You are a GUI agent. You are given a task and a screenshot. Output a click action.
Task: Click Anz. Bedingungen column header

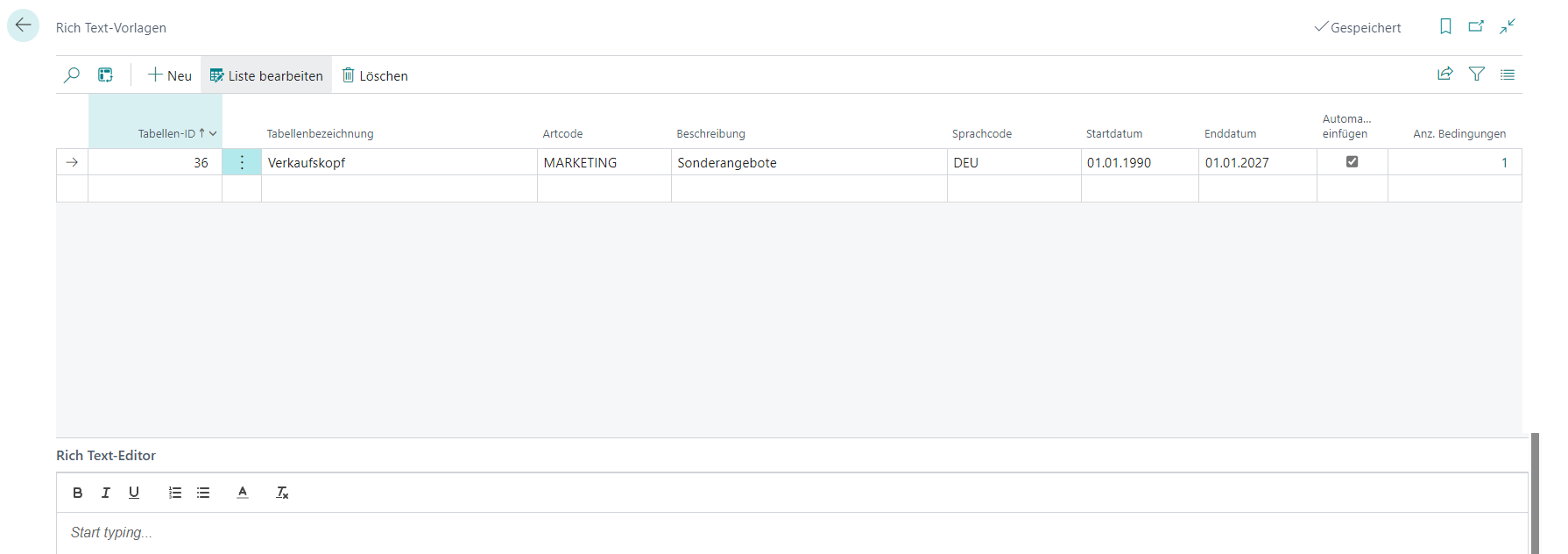(x=1459, y=134)
